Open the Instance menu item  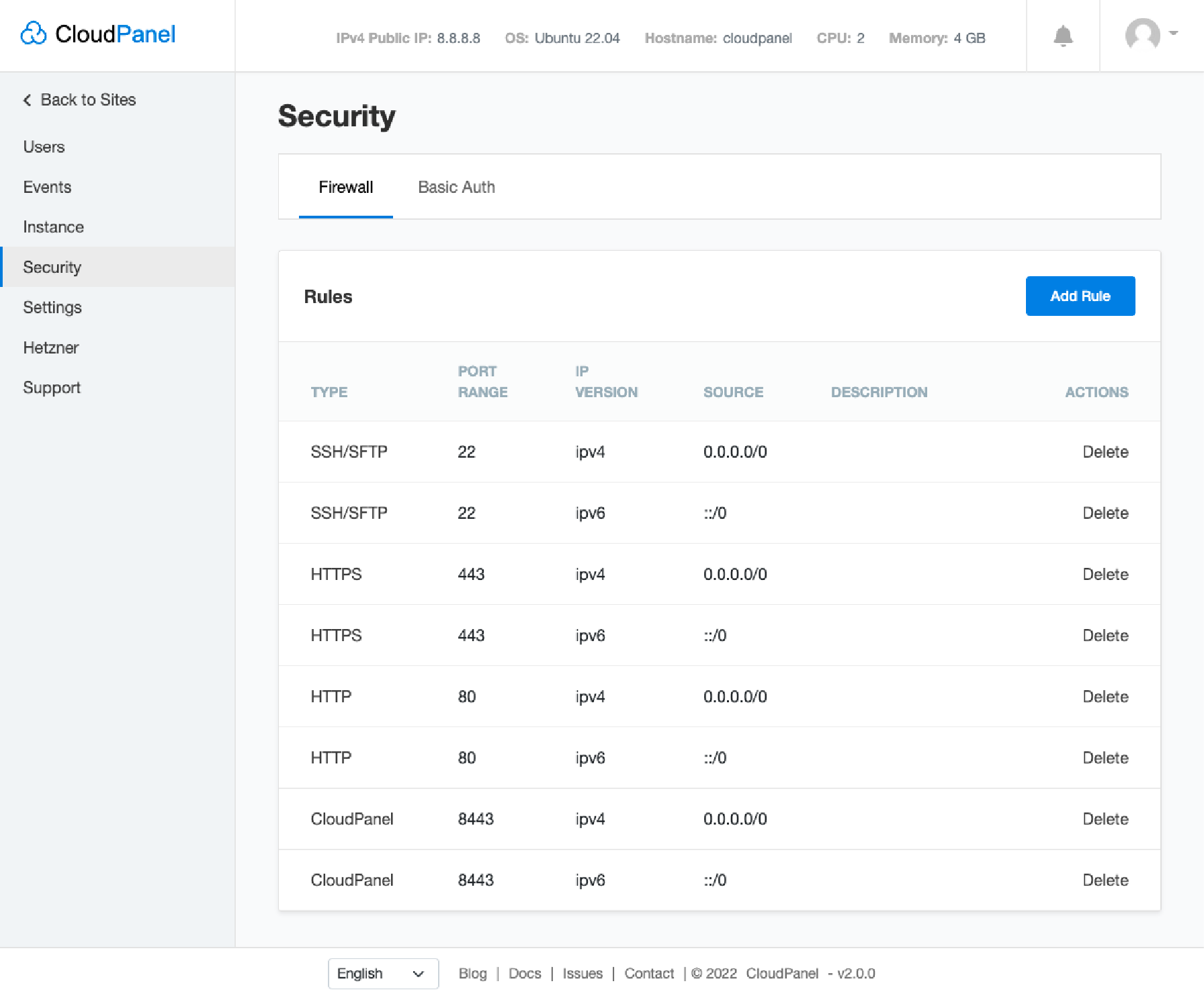(x=53, y=227)
